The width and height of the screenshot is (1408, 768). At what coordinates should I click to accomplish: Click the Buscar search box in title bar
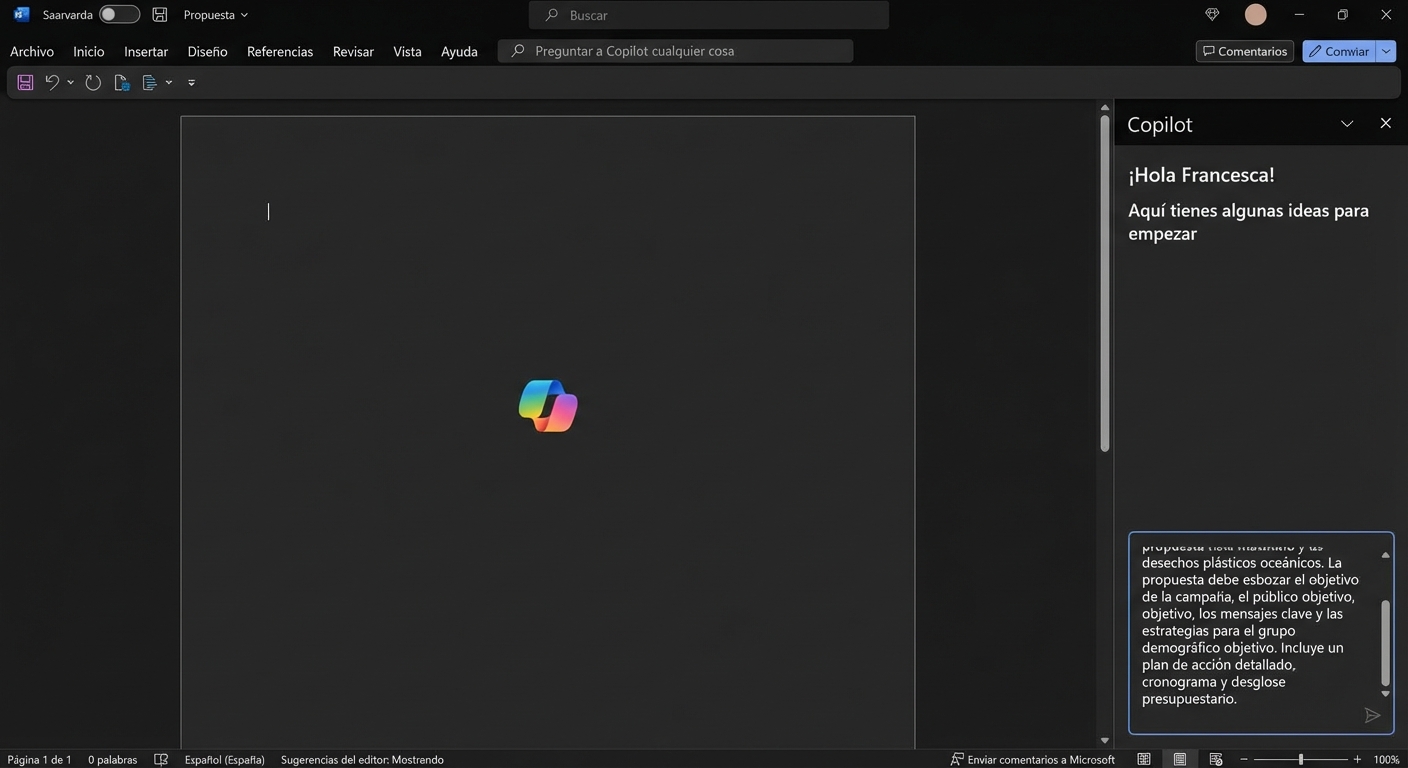[x=708, y=15]
